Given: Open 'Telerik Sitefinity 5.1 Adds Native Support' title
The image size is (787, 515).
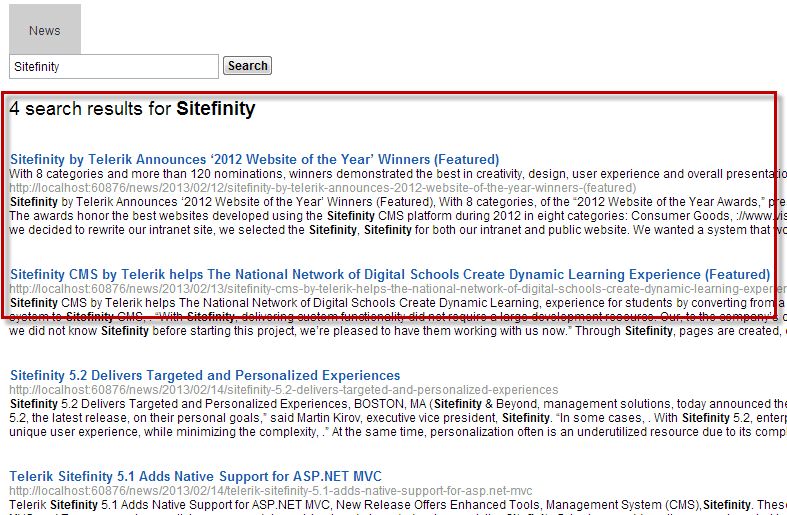Looking at the screenshot, I should click(195, 476).
